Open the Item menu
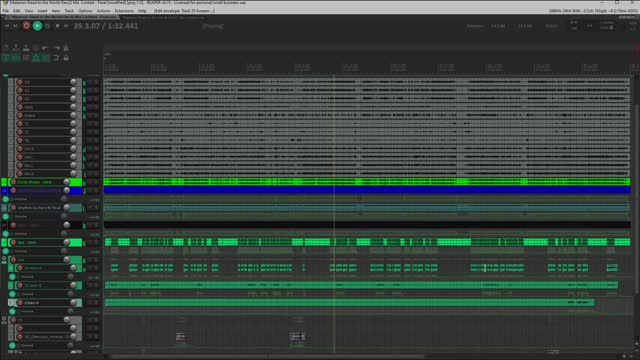This screenshot has height=360, width=640. 56,11
